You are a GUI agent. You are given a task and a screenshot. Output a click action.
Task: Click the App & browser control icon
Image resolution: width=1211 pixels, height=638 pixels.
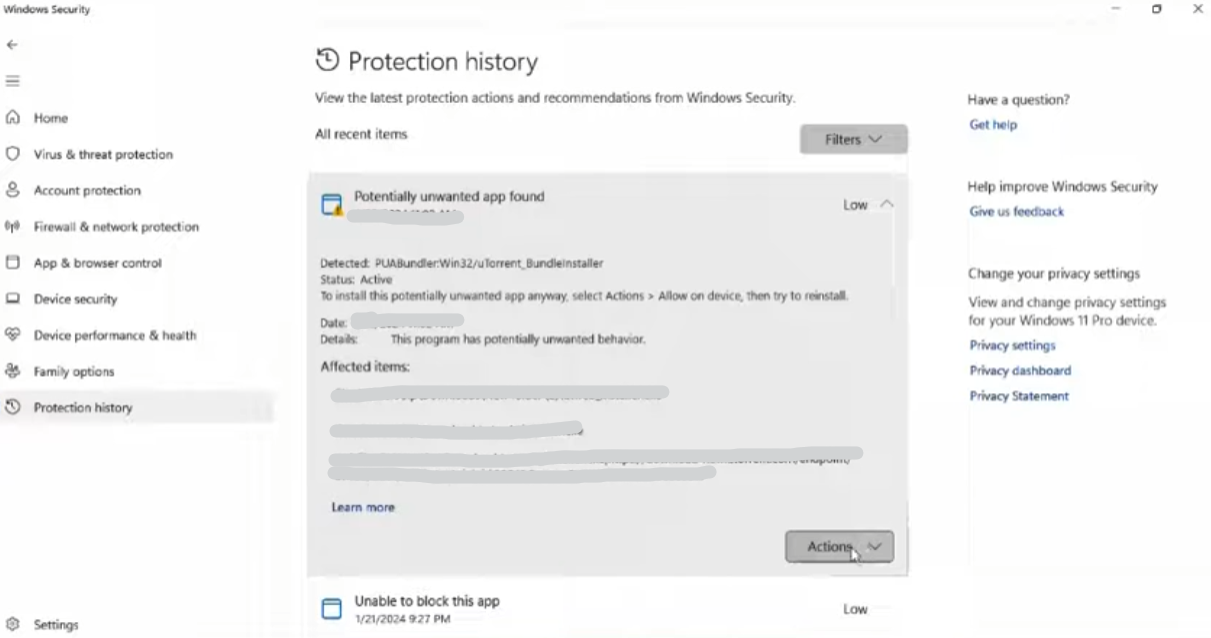point(13,263)
